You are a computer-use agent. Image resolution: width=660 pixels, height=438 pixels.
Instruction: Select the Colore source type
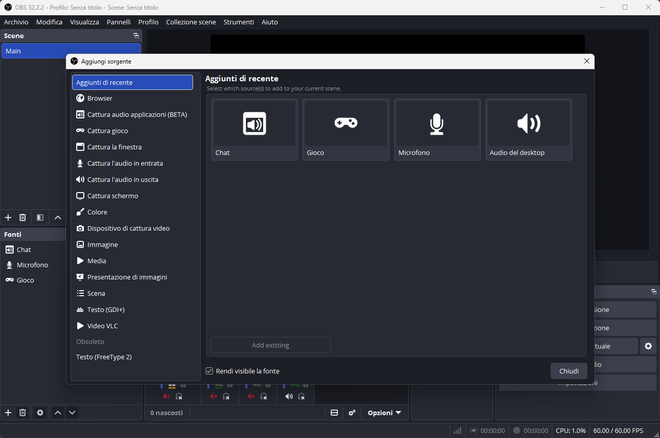pyautogui.click(x=132, y=212)
